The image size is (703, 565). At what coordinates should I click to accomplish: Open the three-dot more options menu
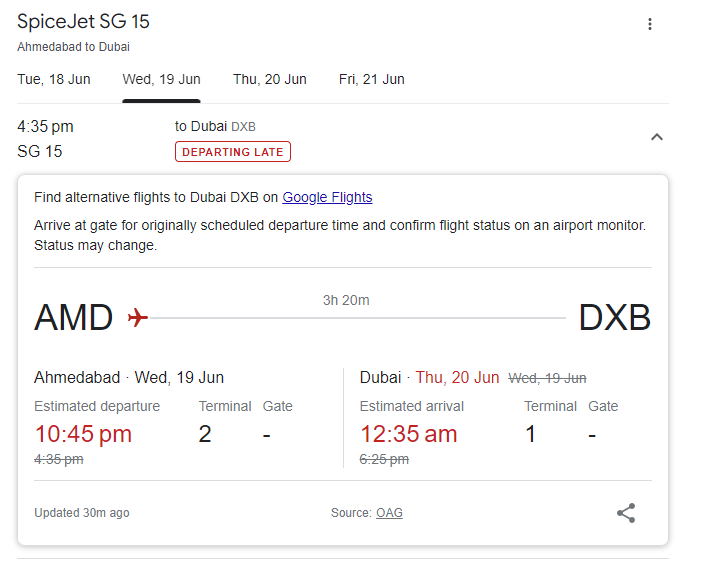point(650,24)
